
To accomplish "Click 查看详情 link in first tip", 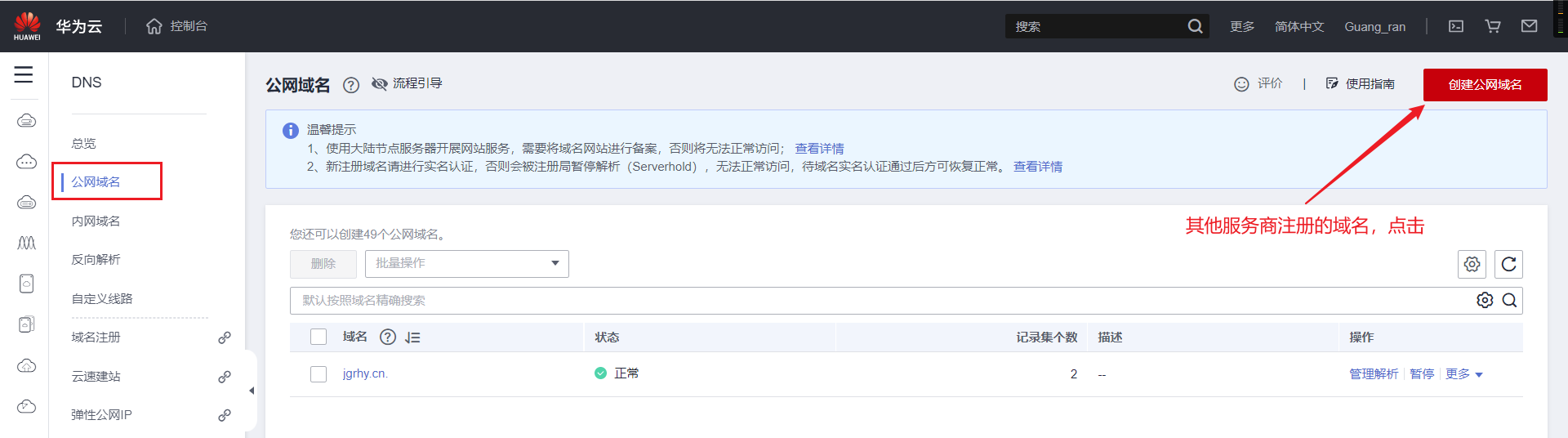I will point(819,148).
